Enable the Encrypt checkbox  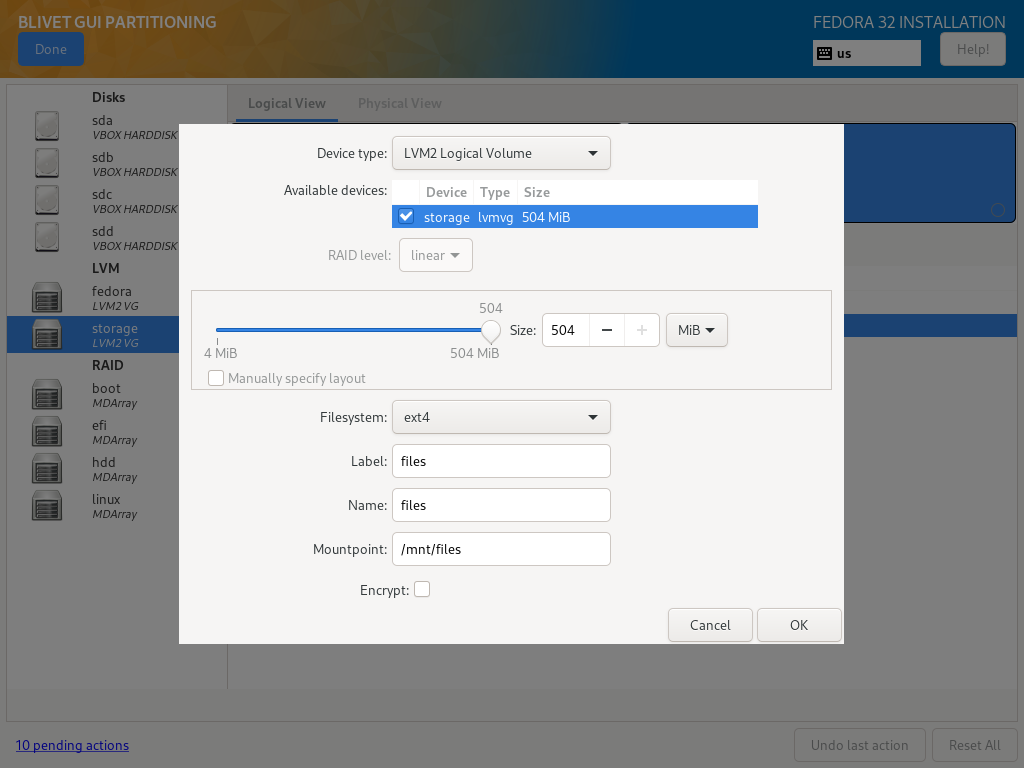[x=422, y=590]
